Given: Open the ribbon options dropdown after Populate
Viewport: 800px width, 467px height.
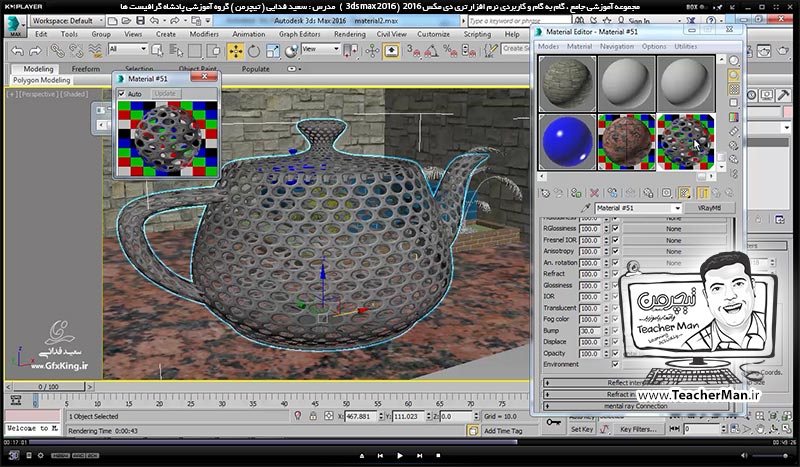Looking at the screenshot, I should tap(293, 69).
